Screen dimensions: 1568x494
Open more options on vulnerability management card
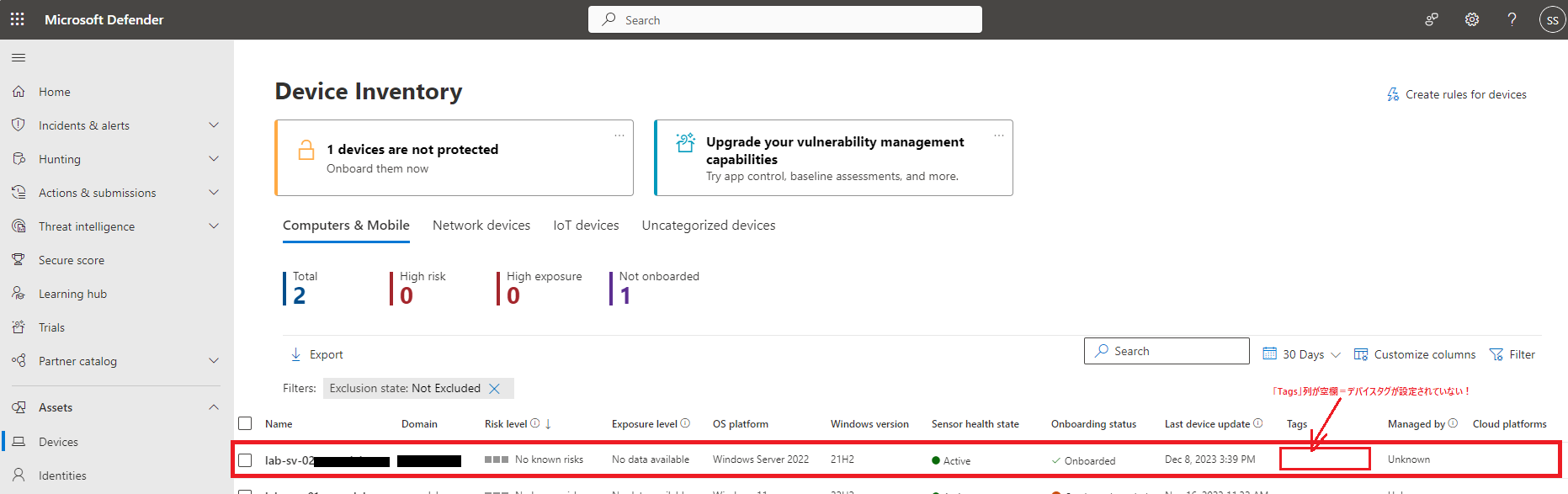tap(999, 135)
